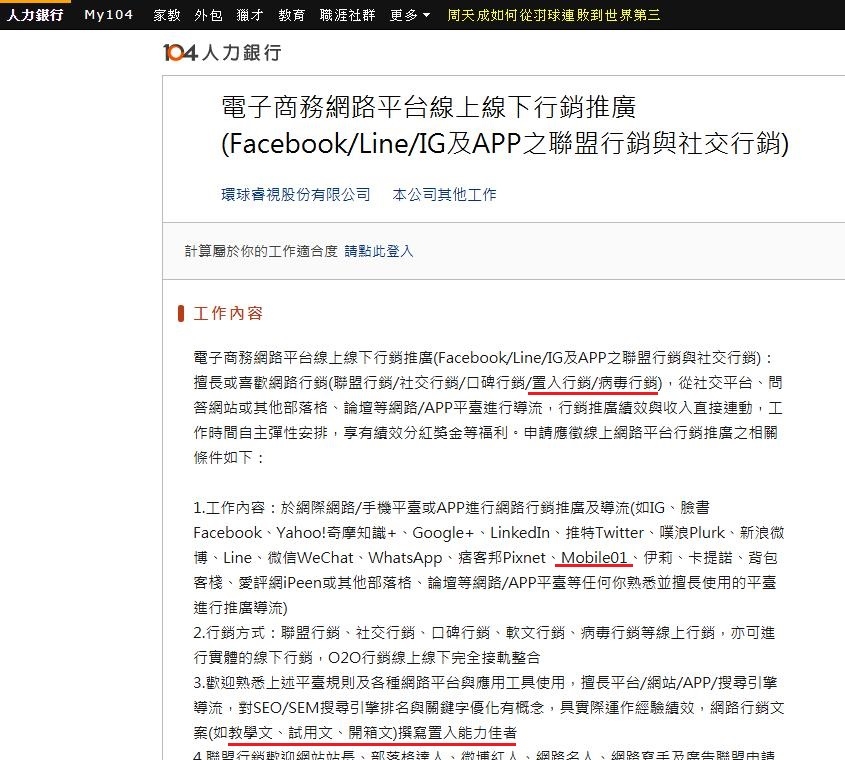The width and height of the screenshot is (845, 760).
Task: Click the line starting 3.歡迎熟悉上述平臺規則
Action: point(485,682)
